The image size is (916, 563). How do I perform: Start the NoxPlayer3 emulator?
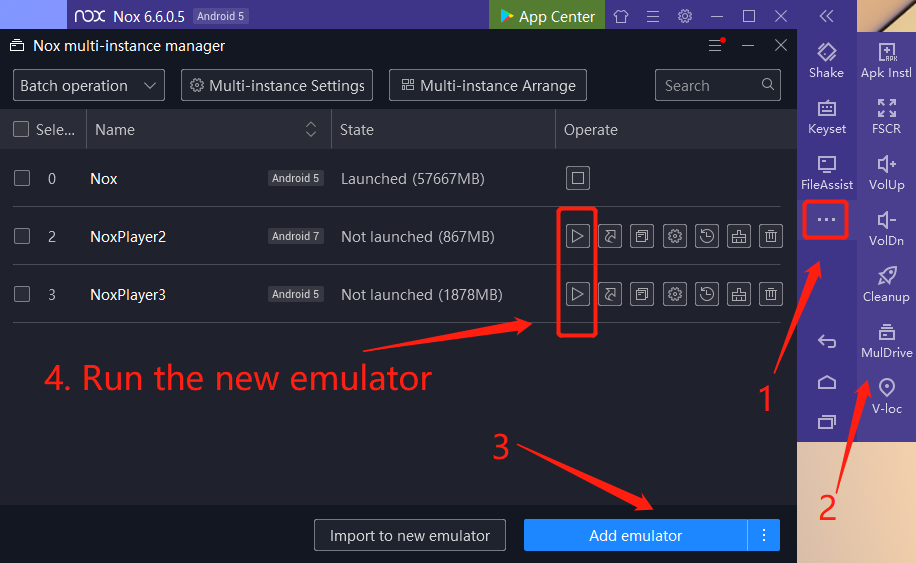click(x=578, y=294)
